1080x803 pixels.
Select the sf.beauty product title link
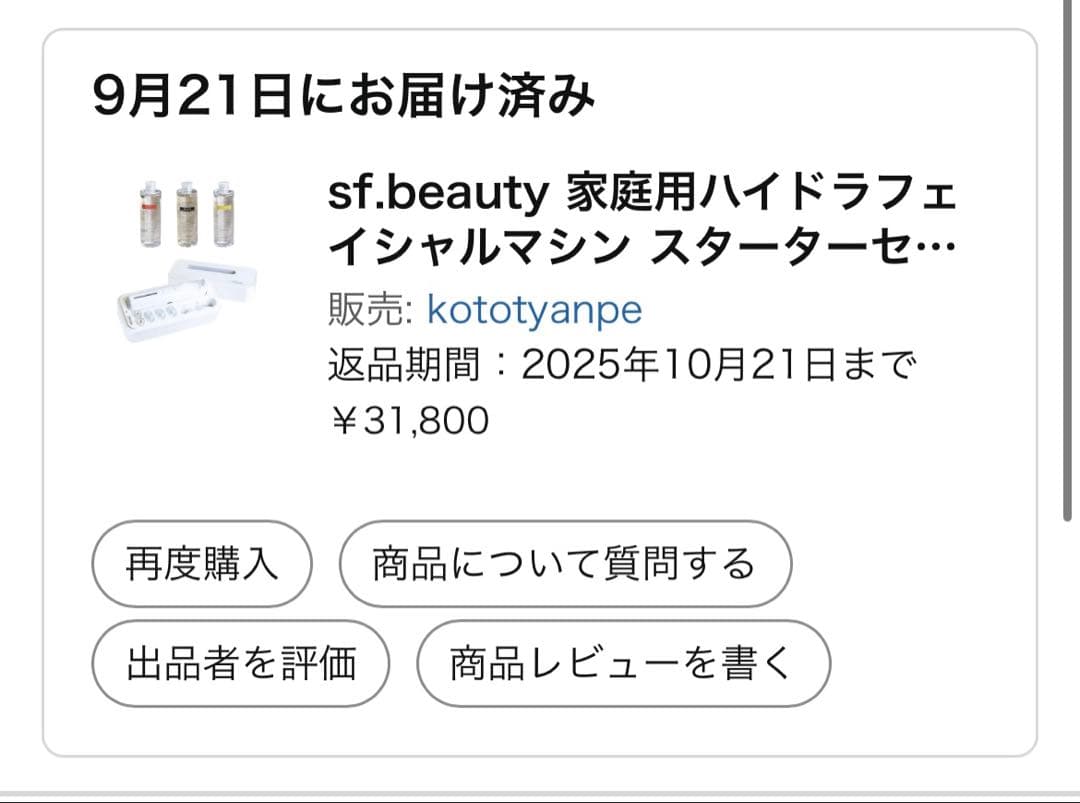pyautogui.click(x=640, y=220)
